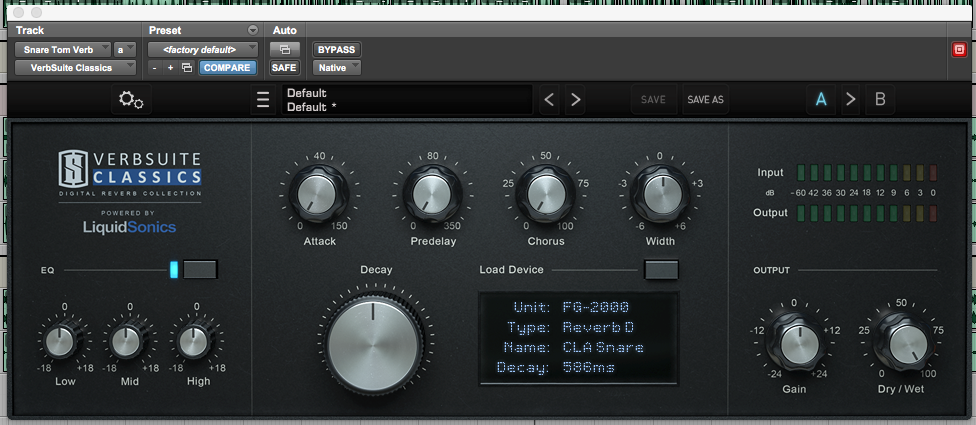
Task: Click the Low EQ knob
Action: click(60, 342)
